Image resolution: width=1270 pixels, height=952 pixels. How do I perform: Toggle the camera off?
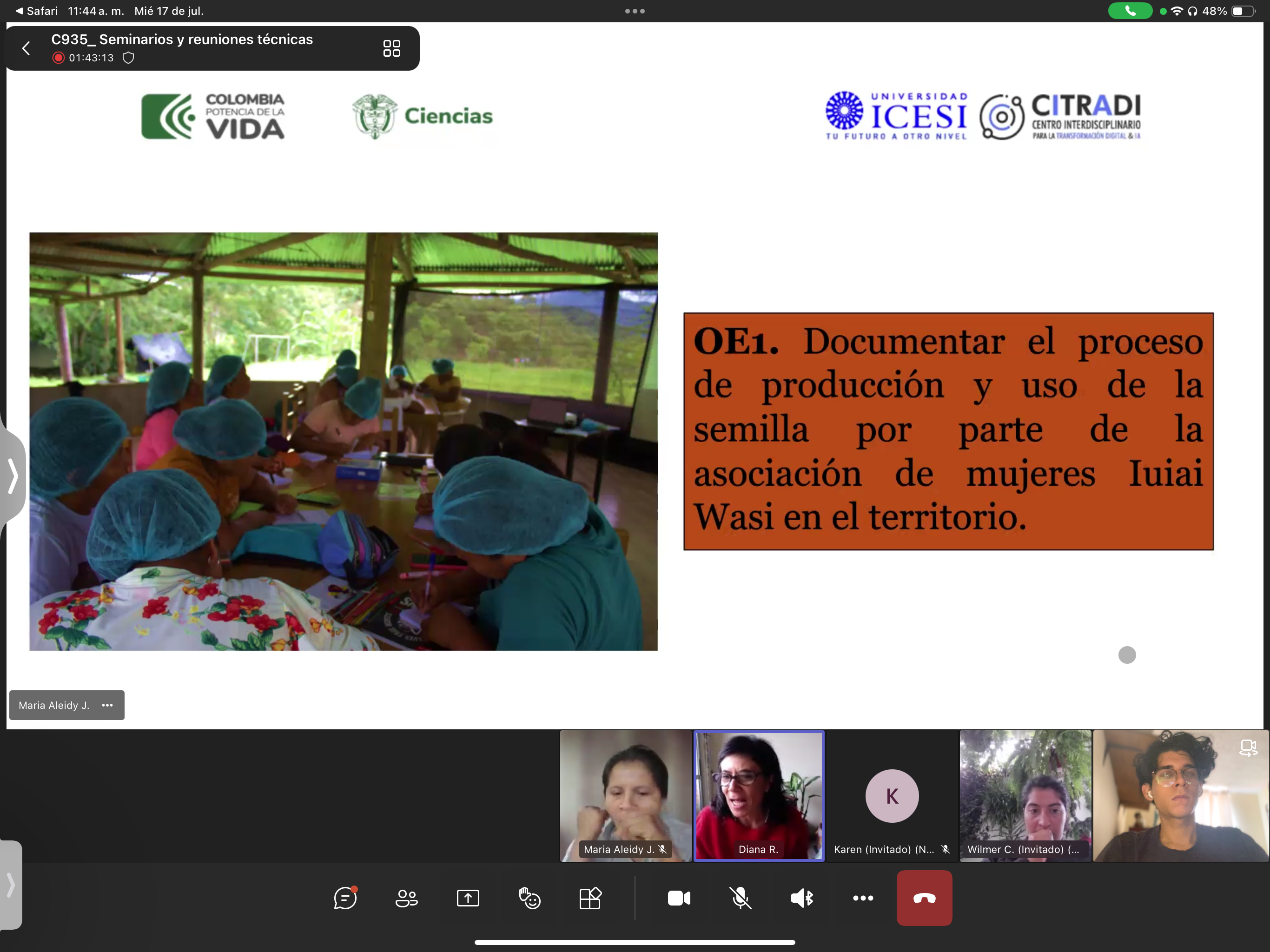(x=679, y=898)
